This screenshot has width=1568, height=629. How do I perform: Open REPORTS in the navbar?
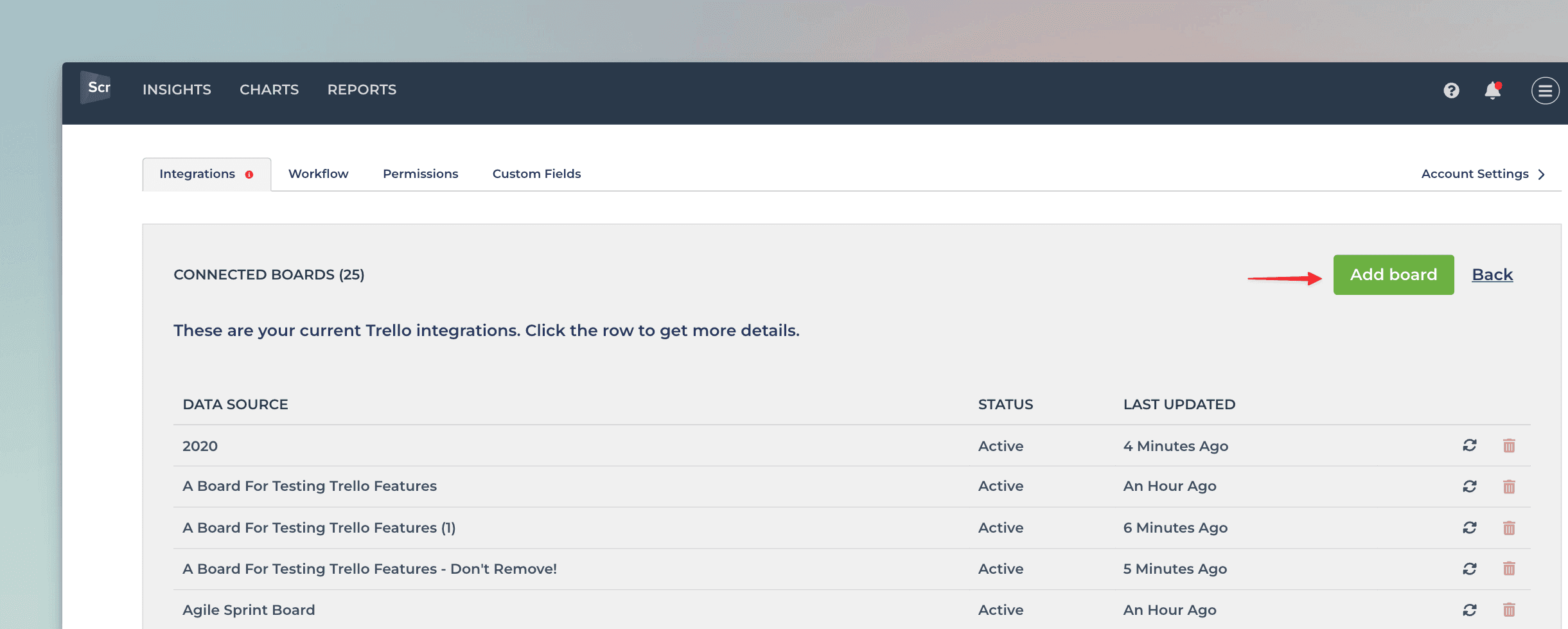pyautogui.click(x=362, y=90)
